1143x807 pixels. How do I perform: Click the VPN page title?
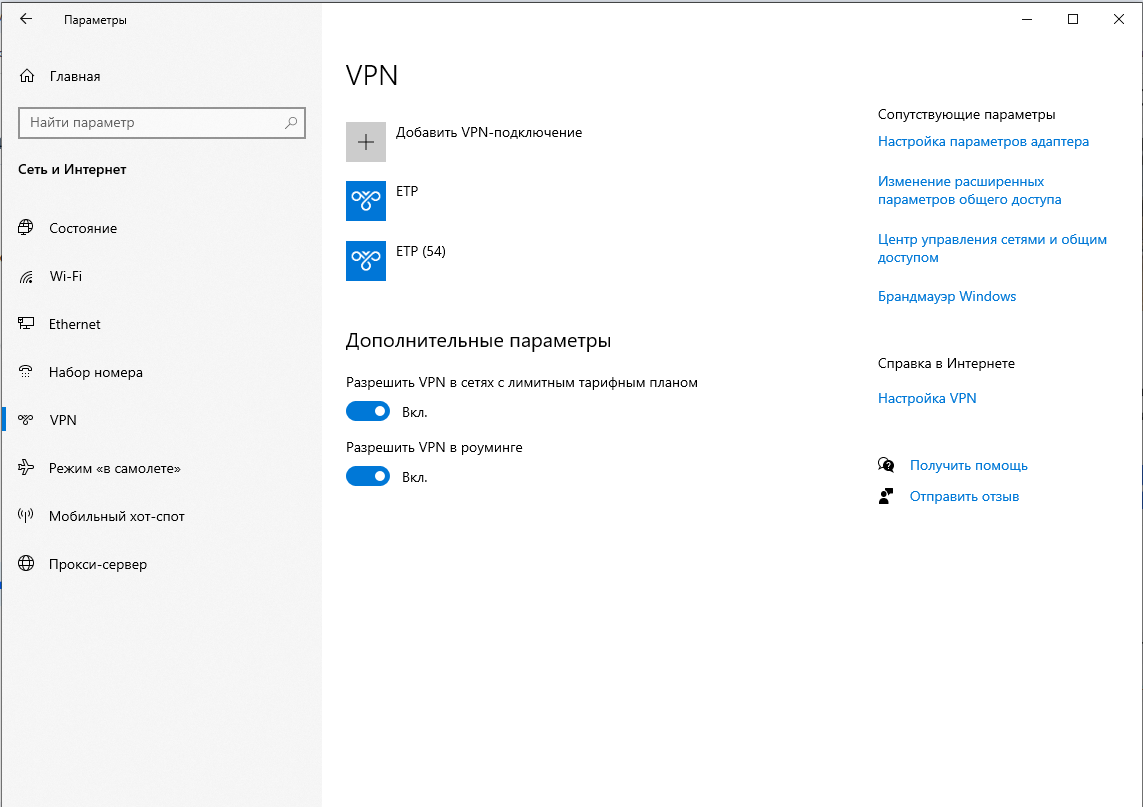(372, 75)
